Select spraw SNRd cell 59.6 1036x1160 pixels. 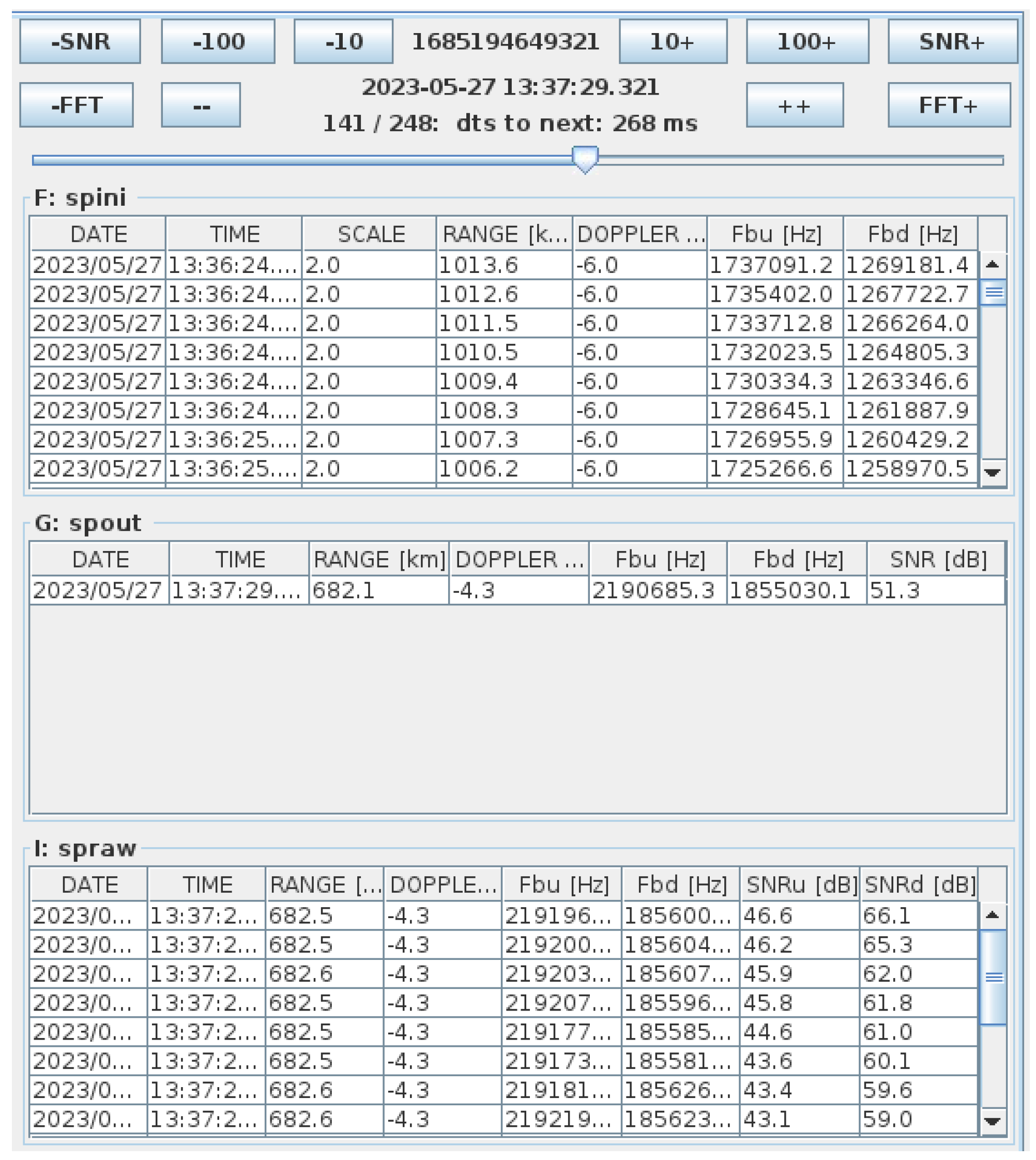pos(919,1090)
